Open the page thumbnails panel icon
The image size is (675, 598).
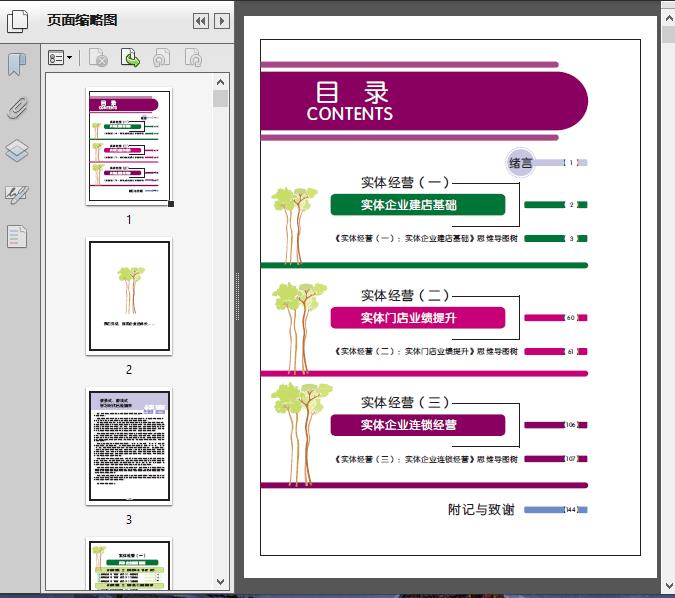(x=18, y=21)
